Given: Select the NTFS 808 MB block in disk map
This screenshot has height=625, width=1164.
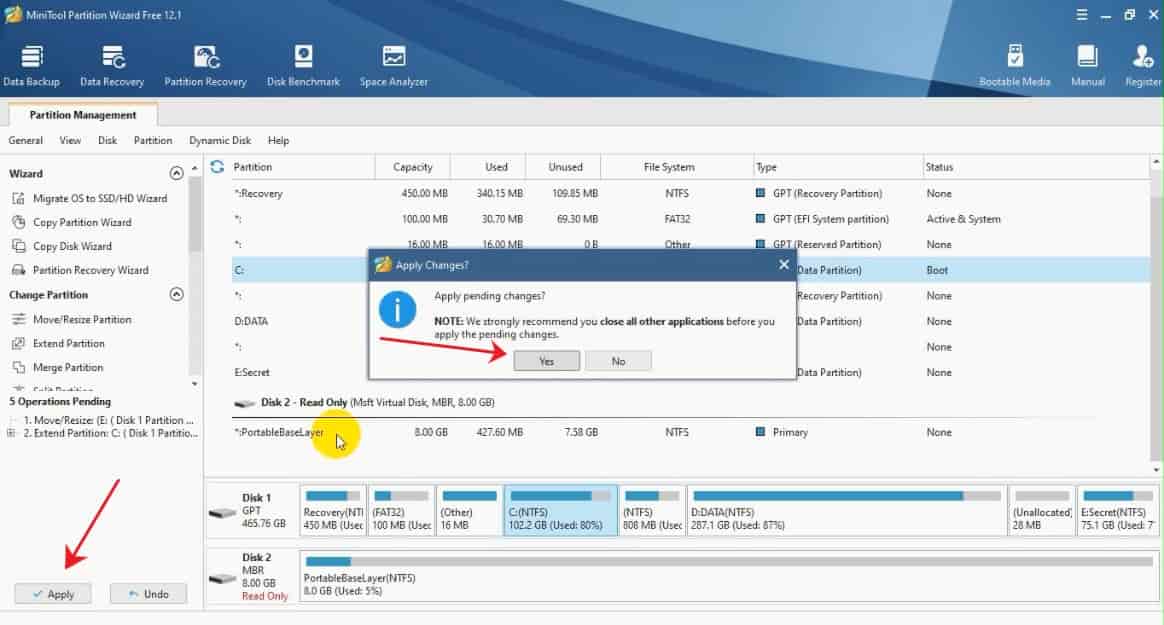Looking at the screenshot, I should 652,511.
